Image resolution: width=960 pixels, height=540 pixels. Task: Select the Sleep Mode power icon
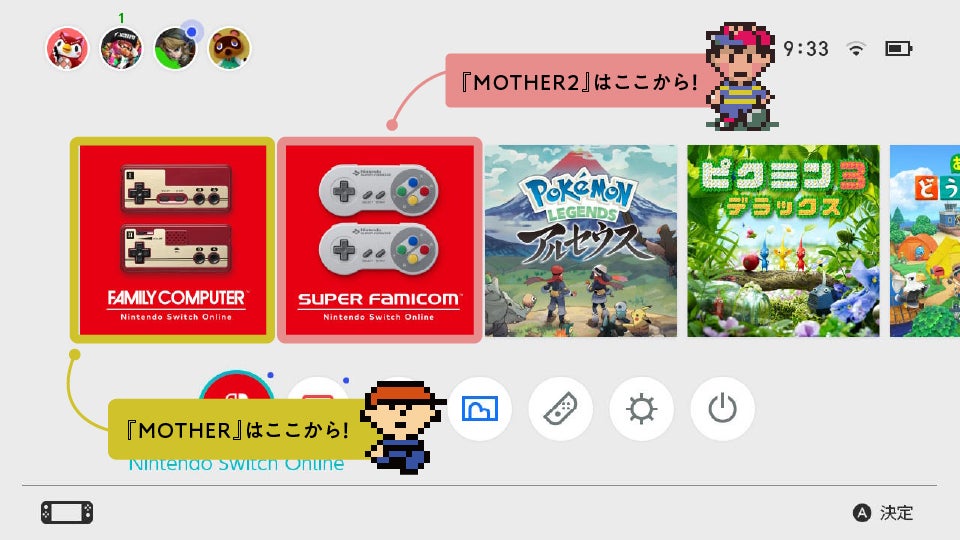722,408
